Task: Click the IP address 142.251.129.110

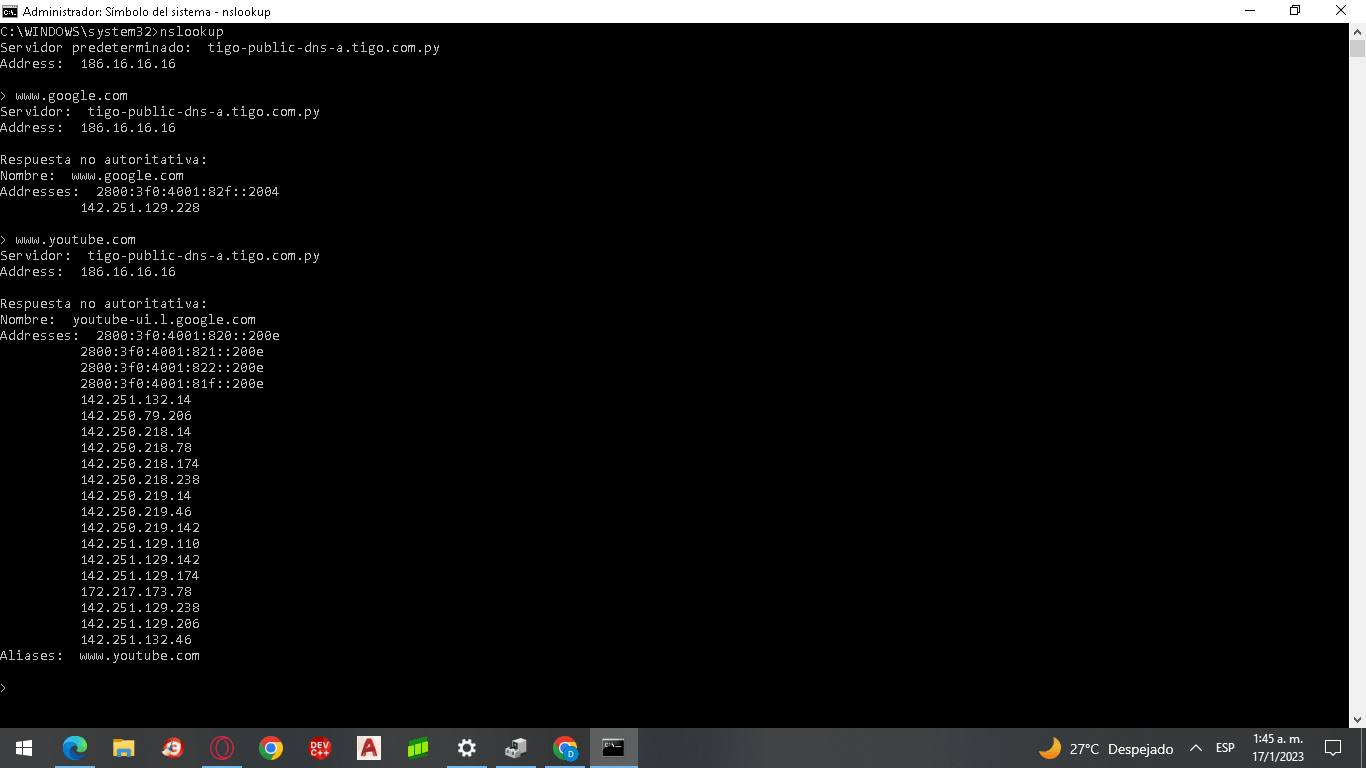Action: coord(140,544)
